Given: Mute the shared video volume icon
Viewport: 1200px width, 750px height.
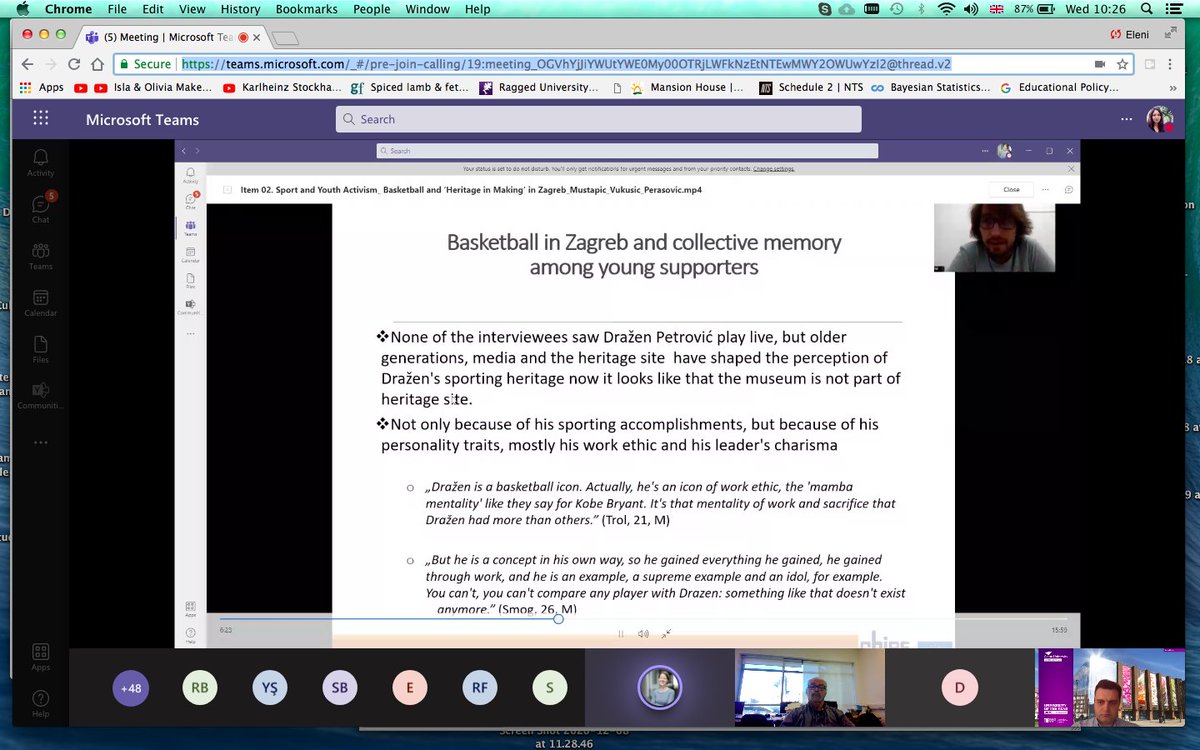Looking at the screenshot, I should [643, 633].
